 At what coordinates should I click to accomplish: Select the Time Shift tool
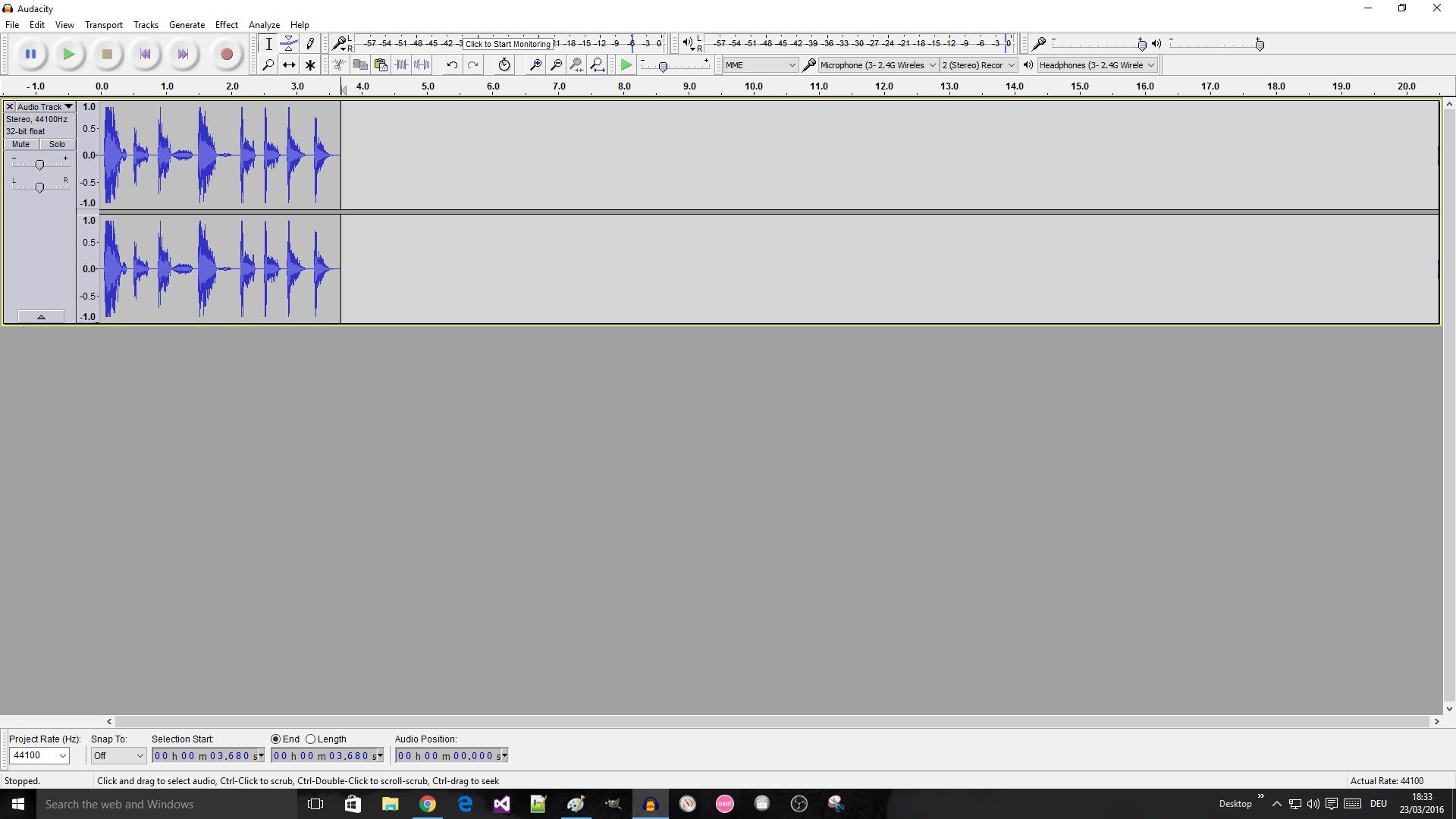pyautogui.click(x=289, y=64)
